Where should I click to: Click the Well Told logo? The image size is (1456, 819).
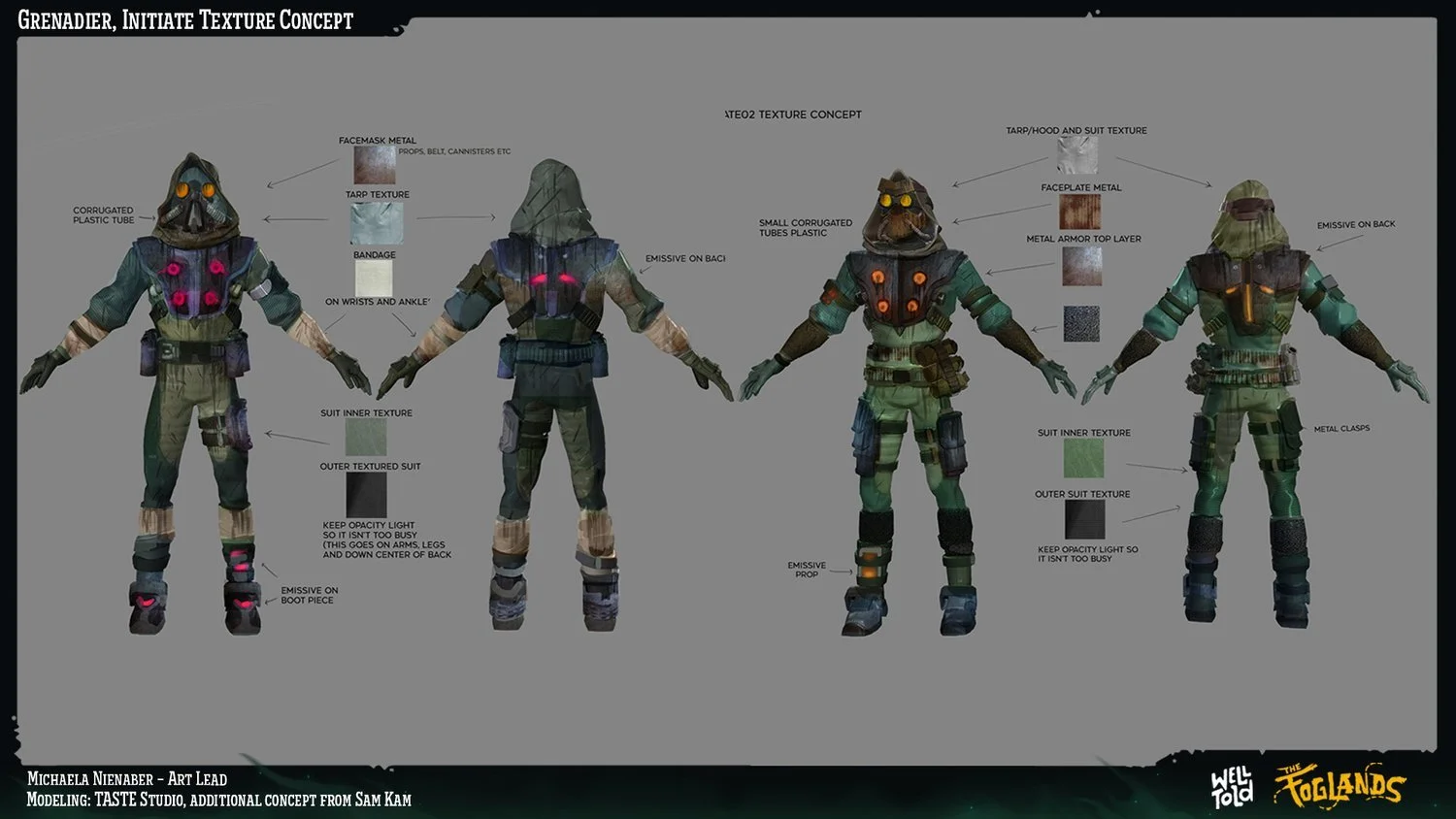(x=1232, y=787)
